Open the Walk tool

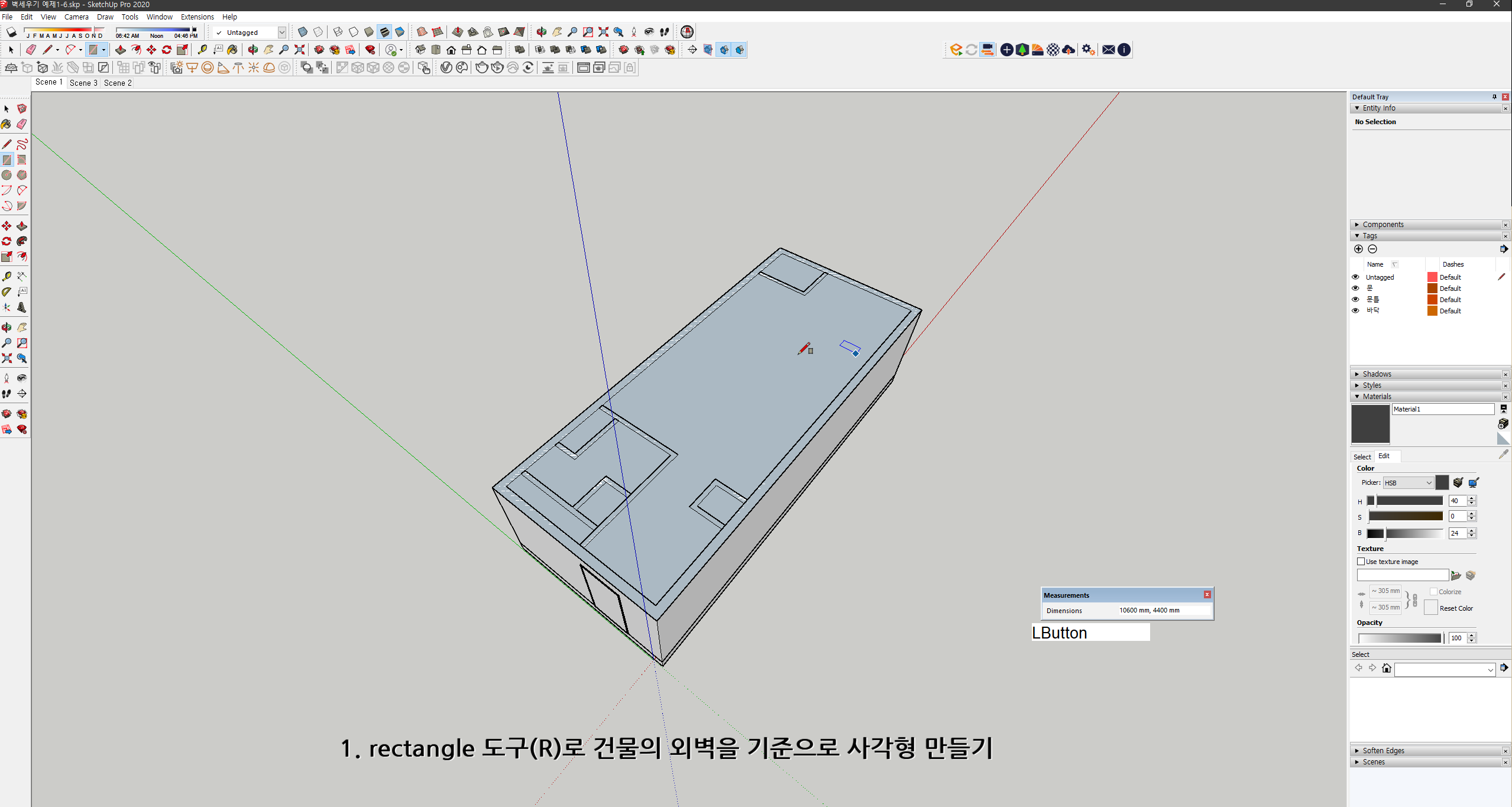[7, 394]
